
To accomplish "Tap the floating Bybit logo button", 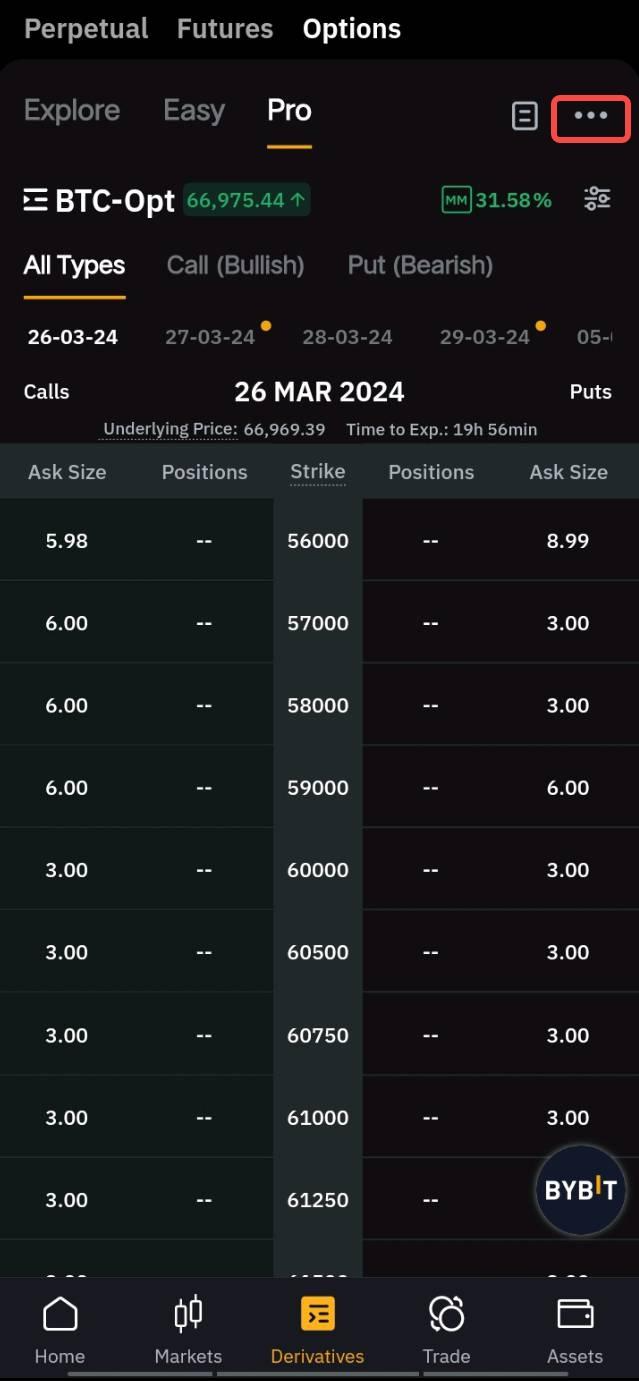I will pos(580,1190).
